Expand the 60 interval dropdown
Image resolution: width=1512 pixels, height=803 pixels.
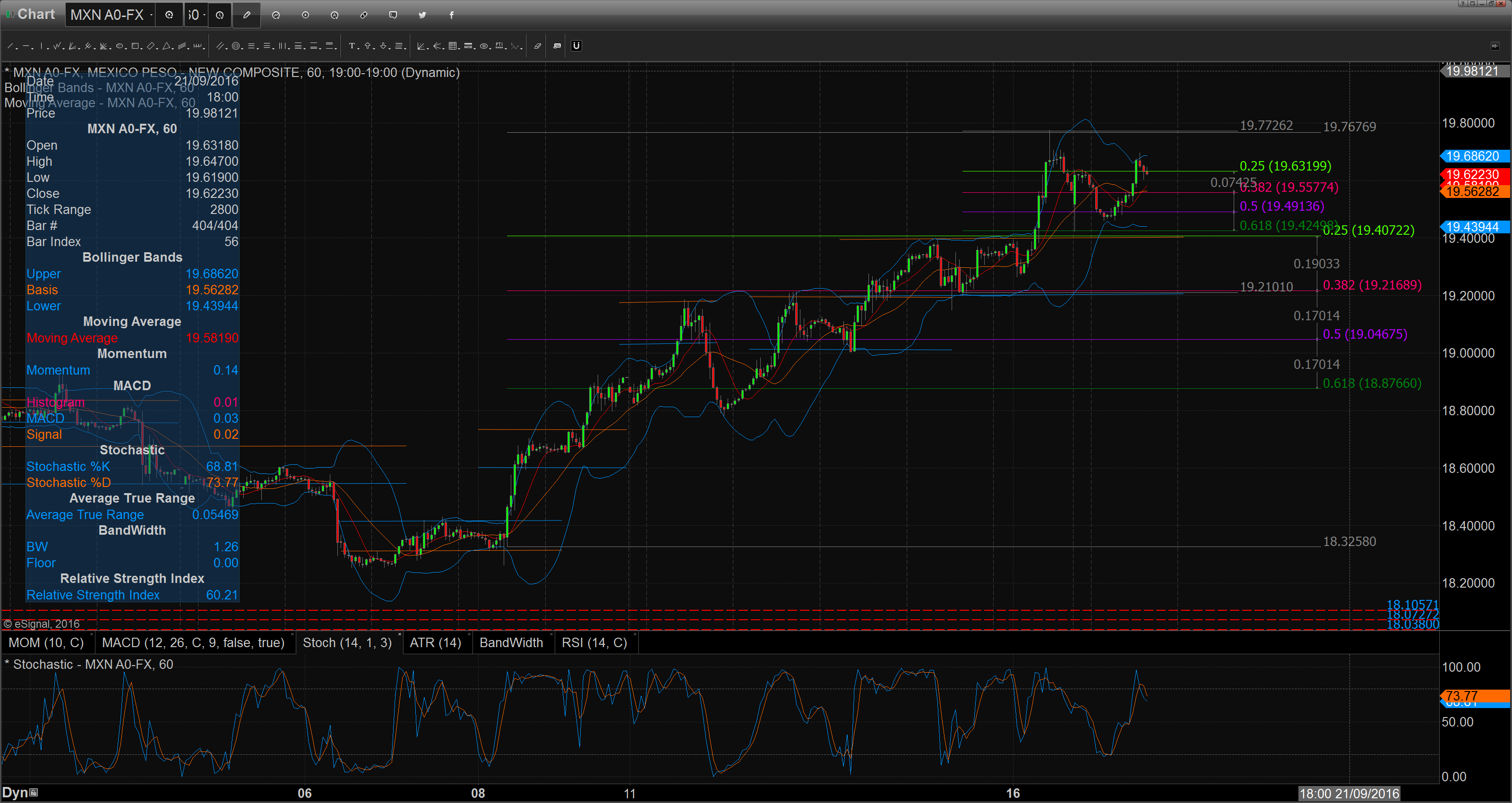point(204,15)
